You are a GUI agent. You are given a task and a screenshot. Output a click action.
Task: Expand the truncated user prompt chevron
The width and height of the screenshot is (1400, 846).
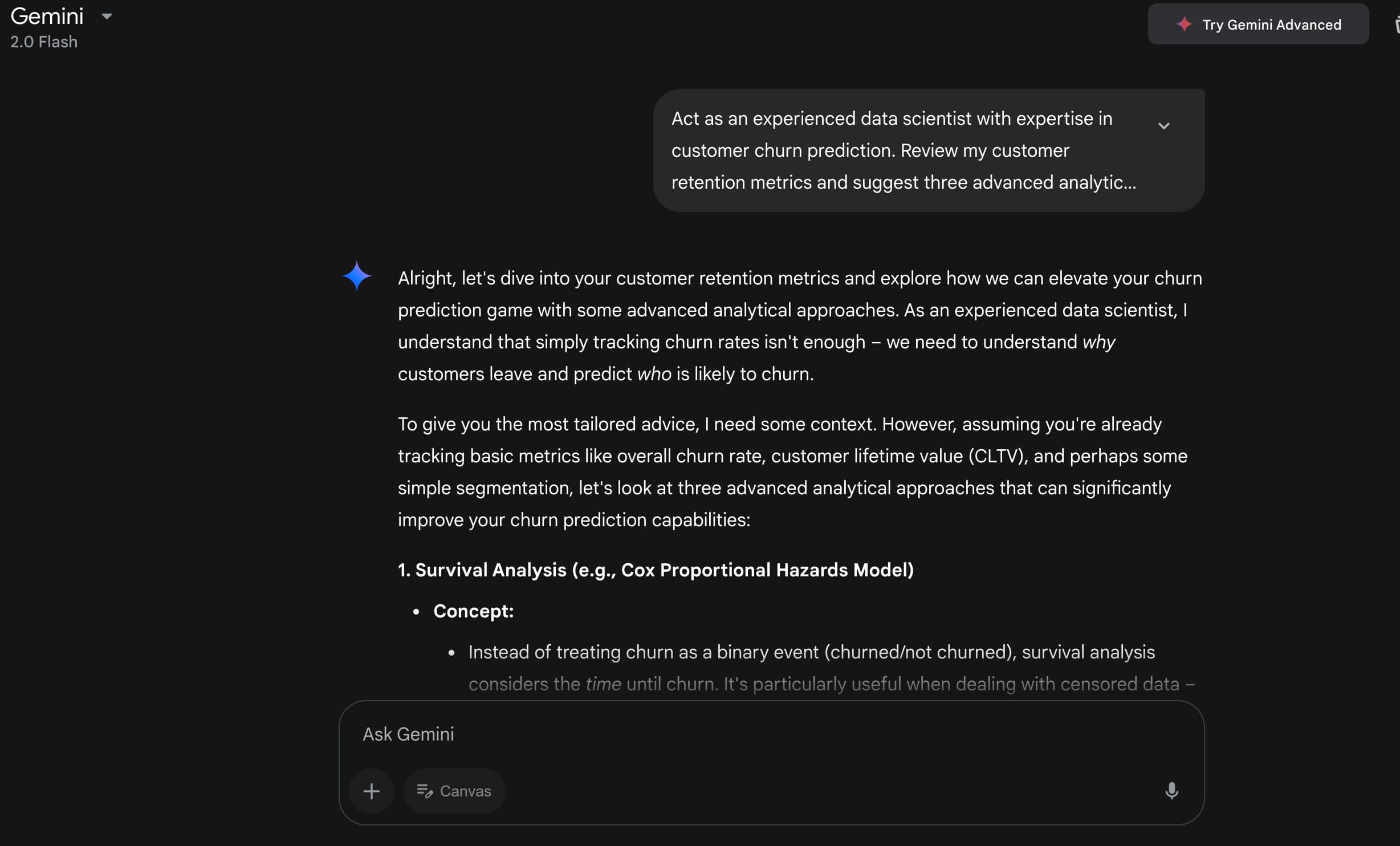pyautogui.click(x=1163, y=126)
